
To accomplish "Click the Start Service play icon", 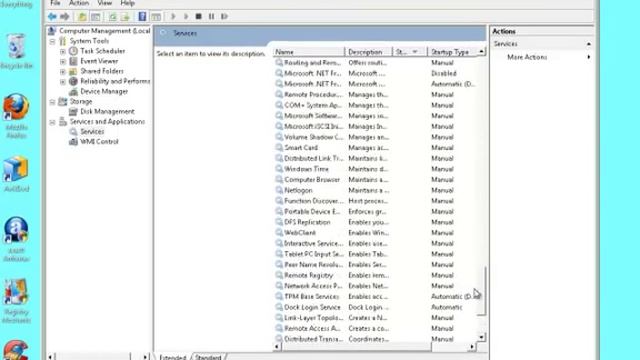I will (x=173, y=16).
